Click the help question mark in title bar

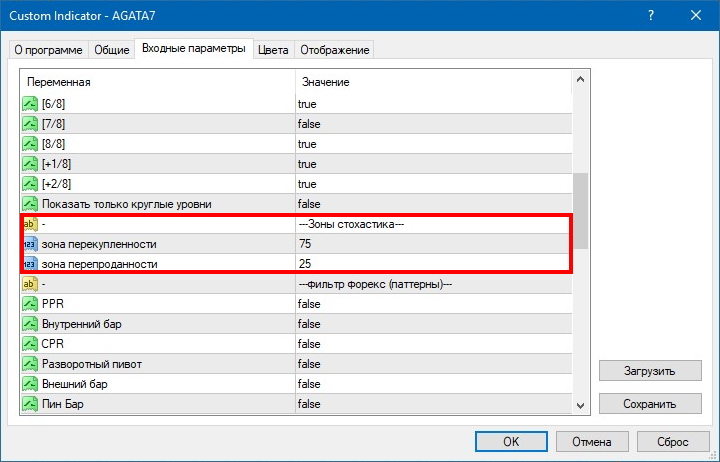click(651, 16)
